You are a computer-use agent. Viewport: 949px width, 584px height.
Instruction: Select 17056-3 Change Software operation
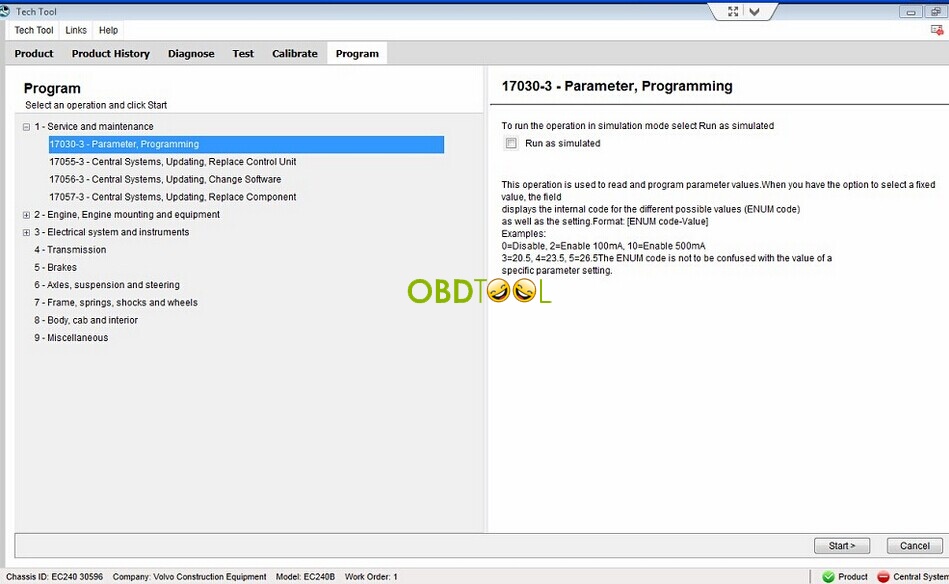(165, 179)
